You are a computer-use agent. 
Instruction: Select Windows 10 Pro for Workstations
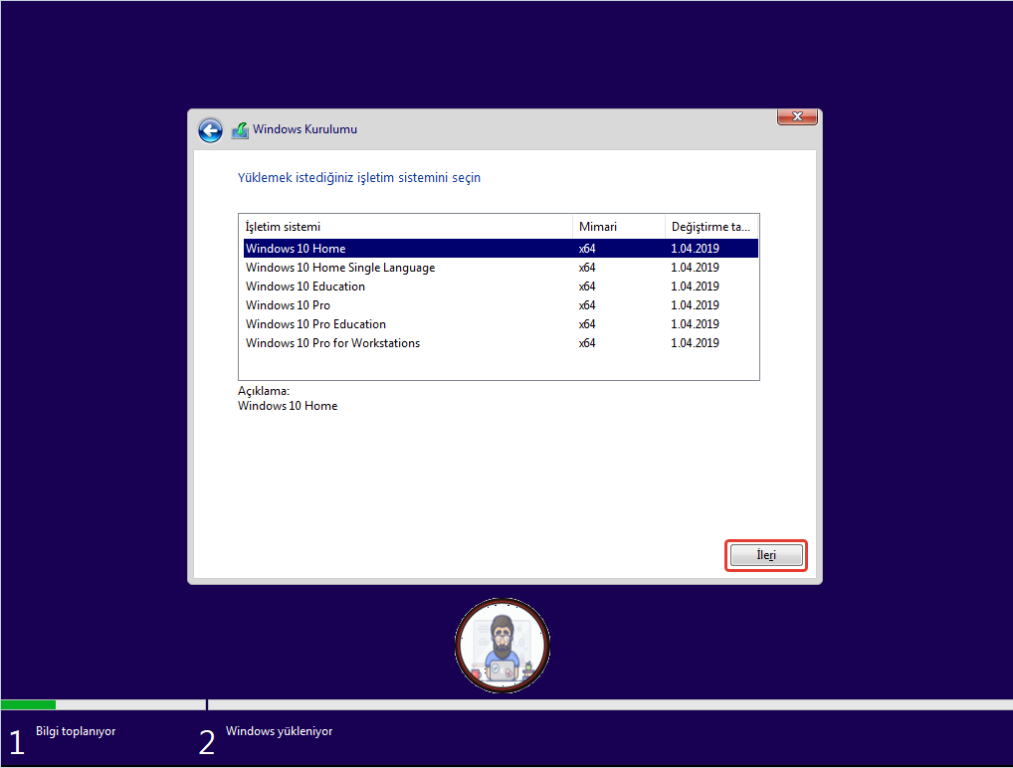[x=501, y=343]
